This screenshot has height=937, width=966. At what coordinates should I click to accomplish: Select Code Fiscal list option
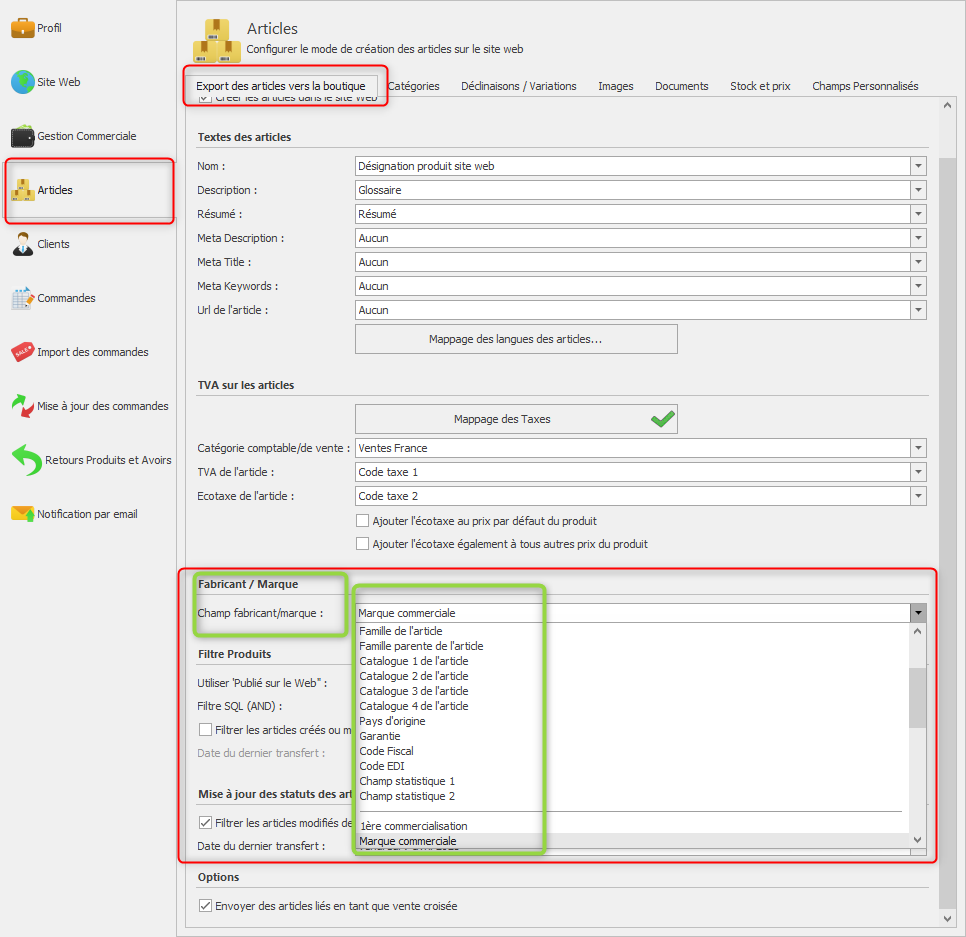(633, 751)
